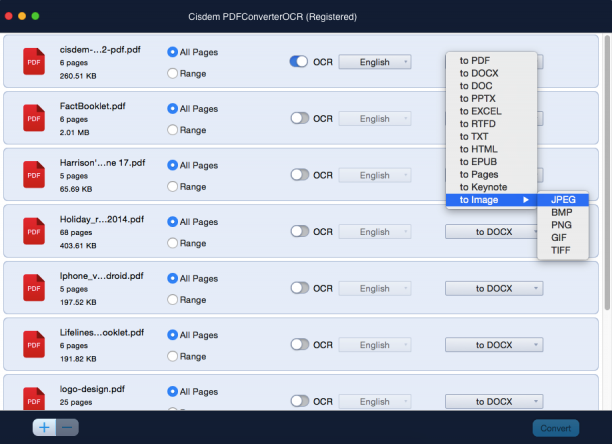Open 'to DOCX' format dropdown for Holiday_r...2014.pdf
This screenshot has height=444, width=612.
click(491, 232)
